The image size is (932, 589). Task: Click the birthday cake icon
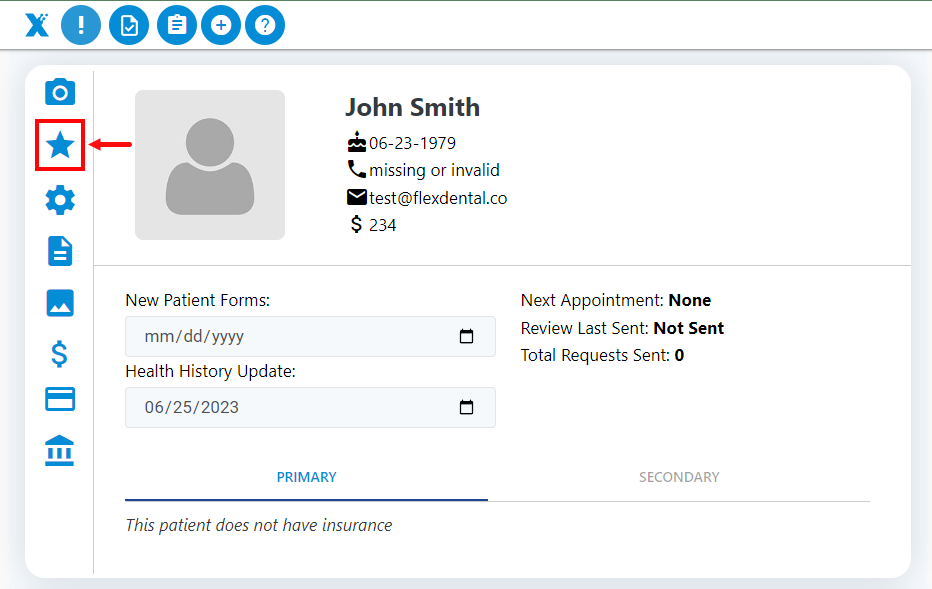[x=357, y=142]
